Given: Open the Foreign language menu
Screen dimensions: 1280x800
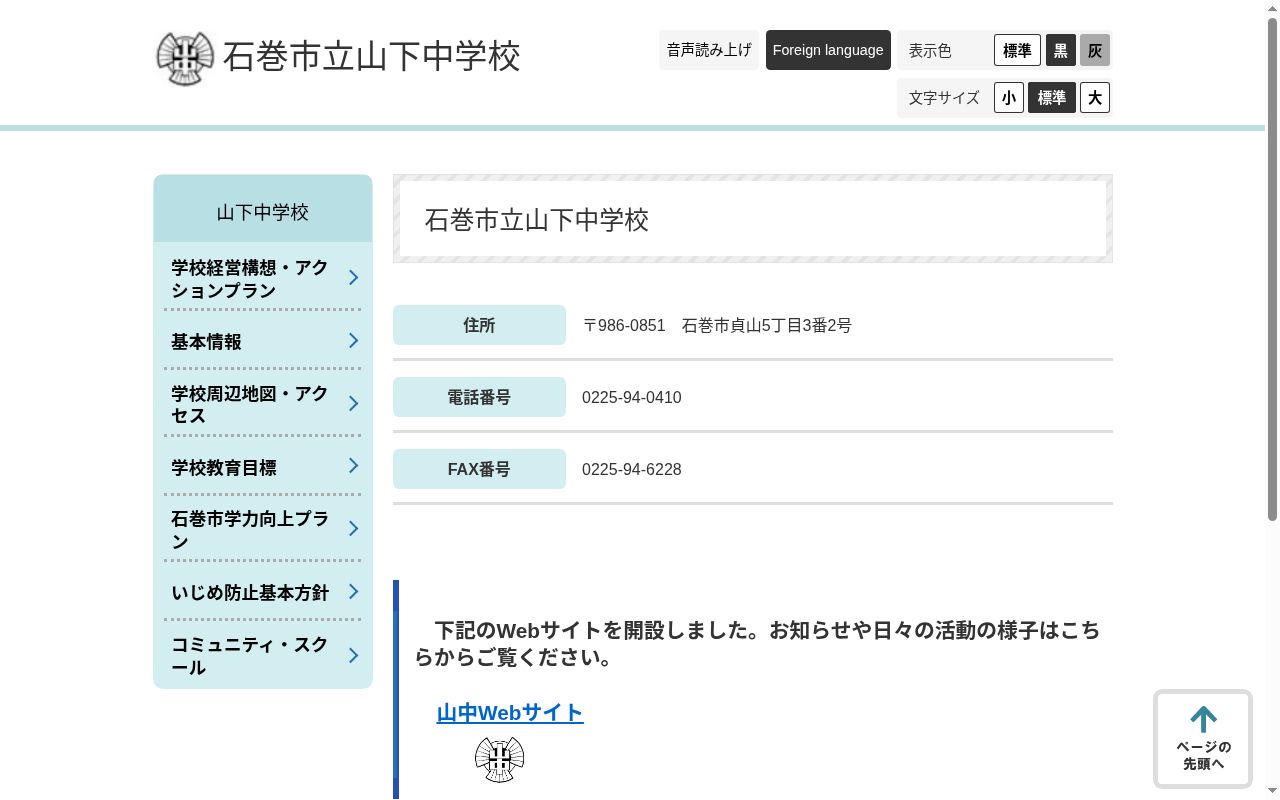Looking at the screenshot, I should pyautogui.click(x=828, y=50).
